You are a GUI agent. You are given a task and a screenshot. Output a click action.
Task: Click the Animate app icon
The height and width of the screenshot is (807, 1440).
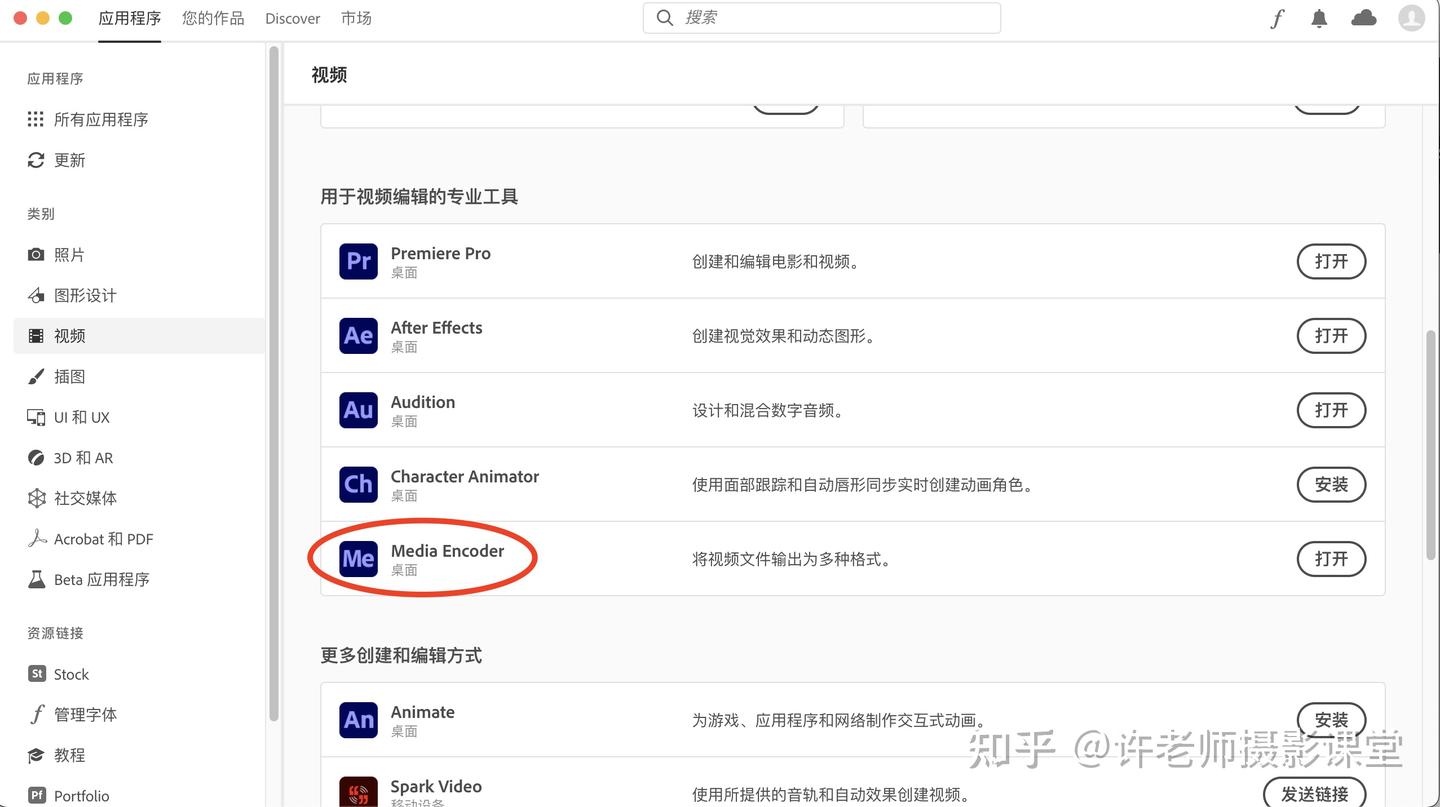358,720
